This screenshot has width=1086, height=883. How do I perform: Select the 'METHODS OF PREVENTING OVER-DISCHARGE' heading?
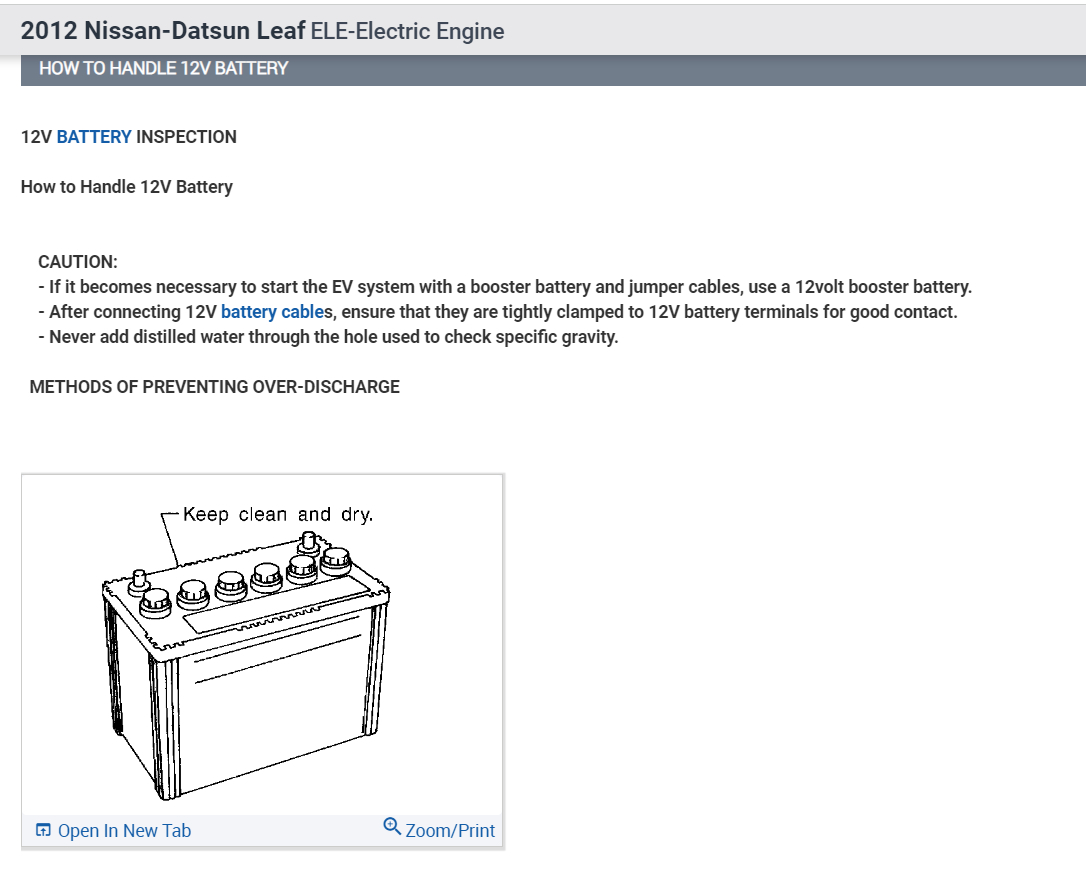pyautogui.click(x=215, y=387)
